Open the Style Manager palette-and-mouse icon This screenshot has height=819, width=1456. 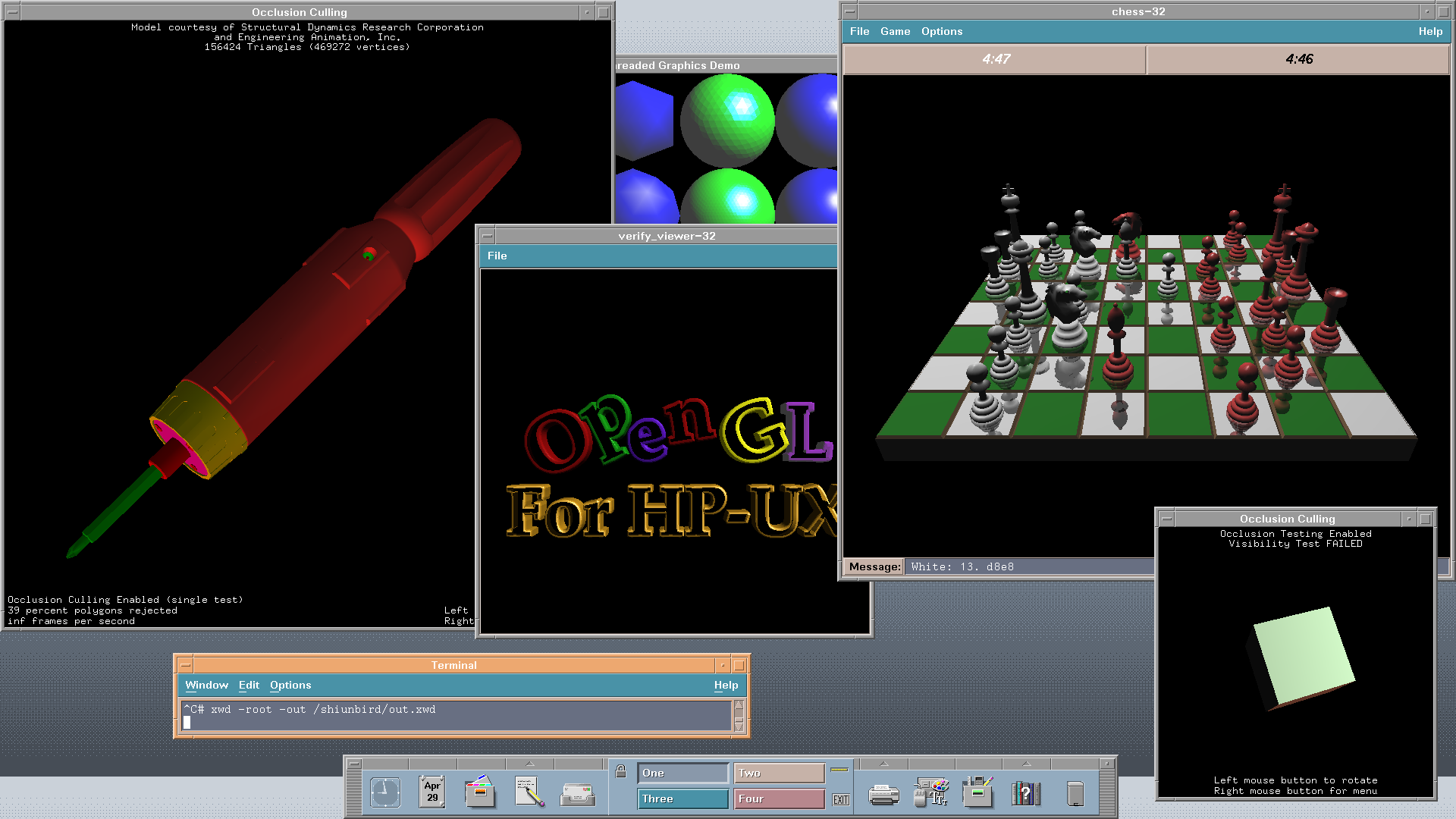tap(931, 792)
